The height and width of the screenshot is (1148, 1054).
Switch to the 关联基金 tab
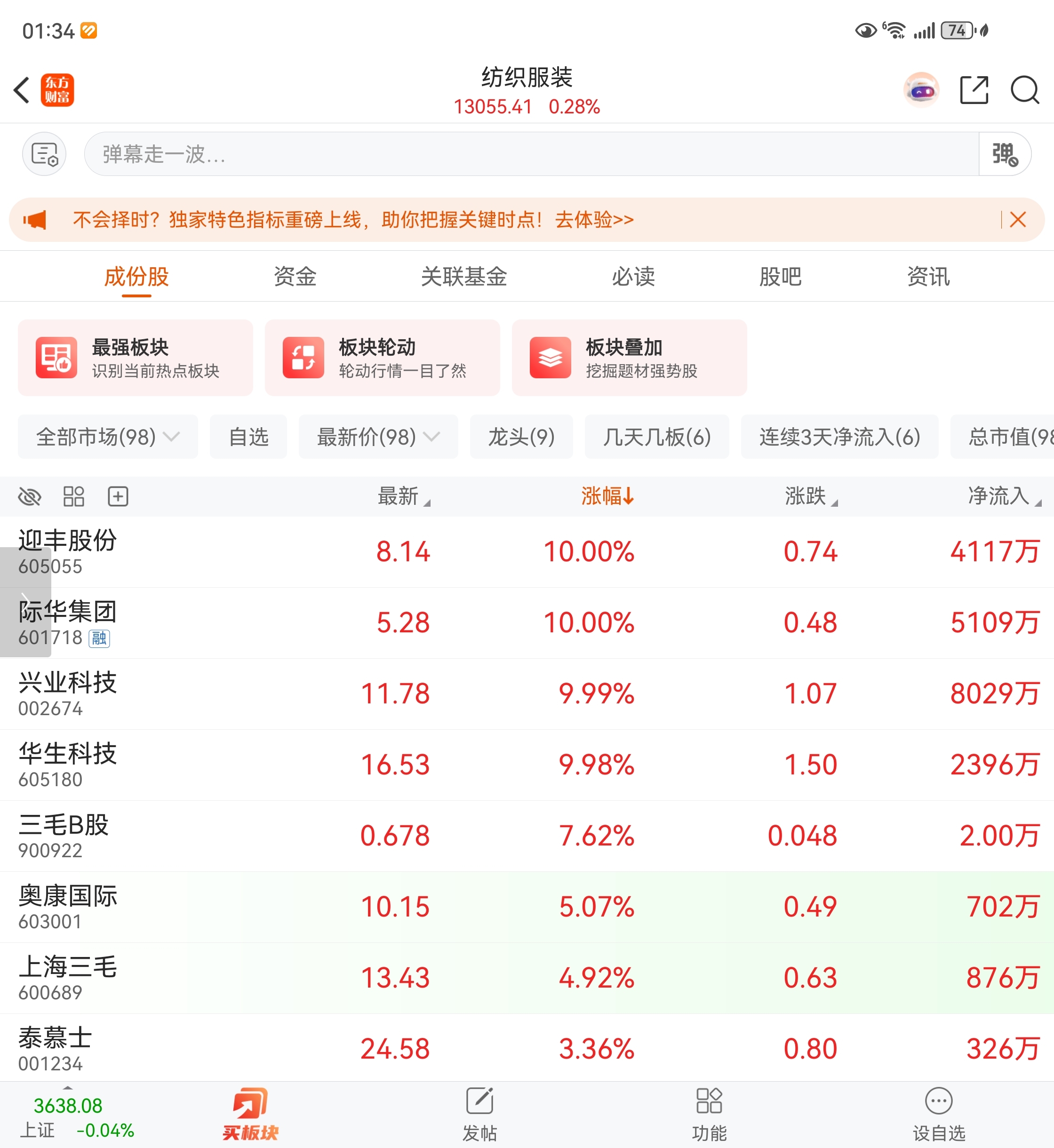pos(463,277)
